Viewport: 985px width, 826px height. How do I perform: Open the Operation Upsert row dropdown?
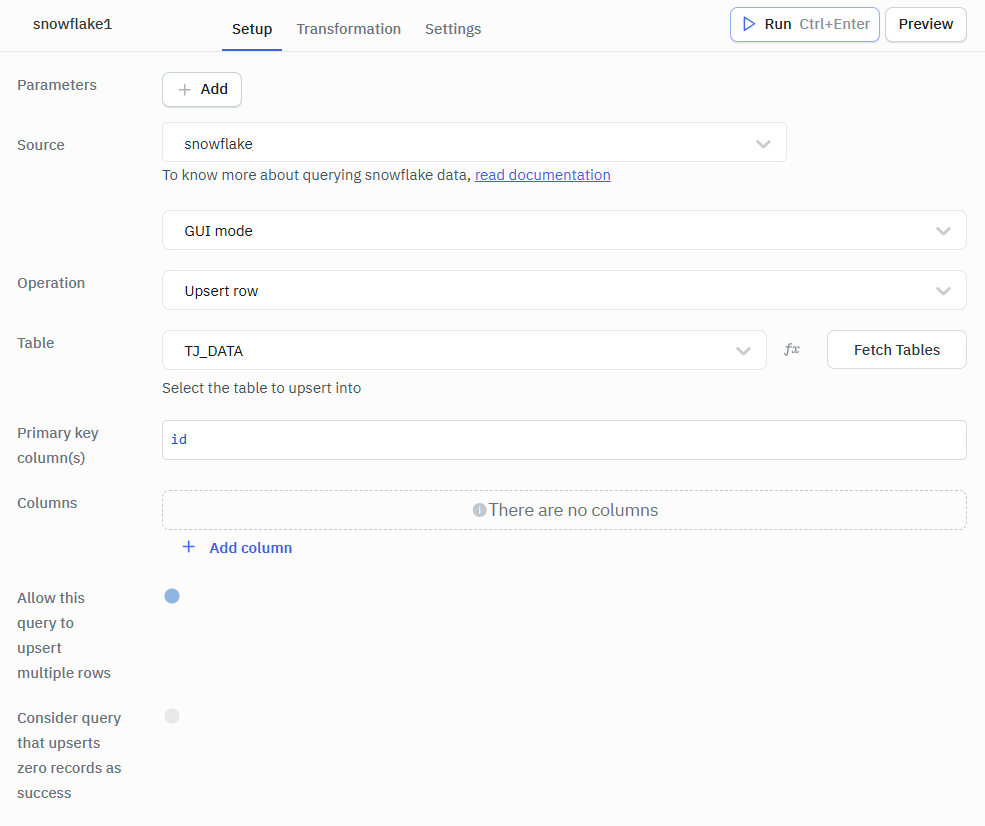(564, 290)
